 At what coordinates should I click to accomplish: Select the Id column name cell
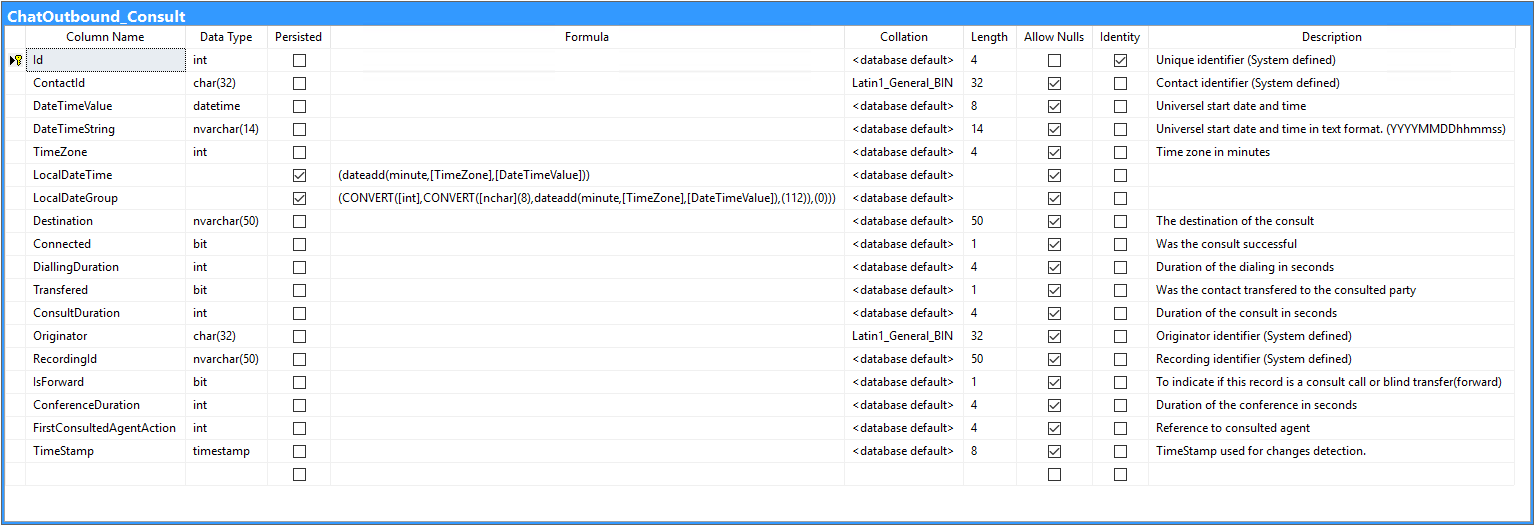(x=105, y=60)
